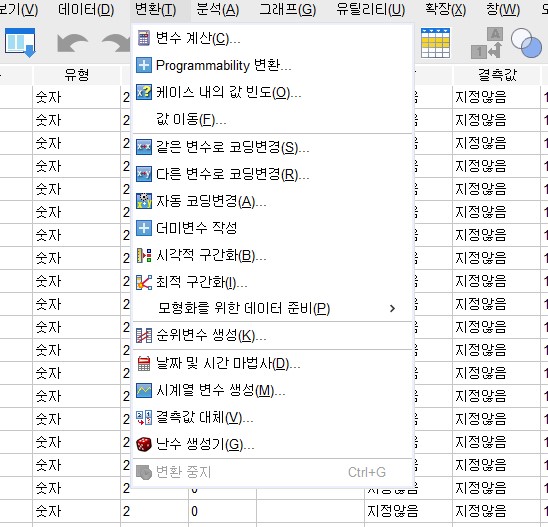The height and width of the screenshot is (527, 548).
Task: Select the last row's 숫자 type cell
Action: pos(77,511)
